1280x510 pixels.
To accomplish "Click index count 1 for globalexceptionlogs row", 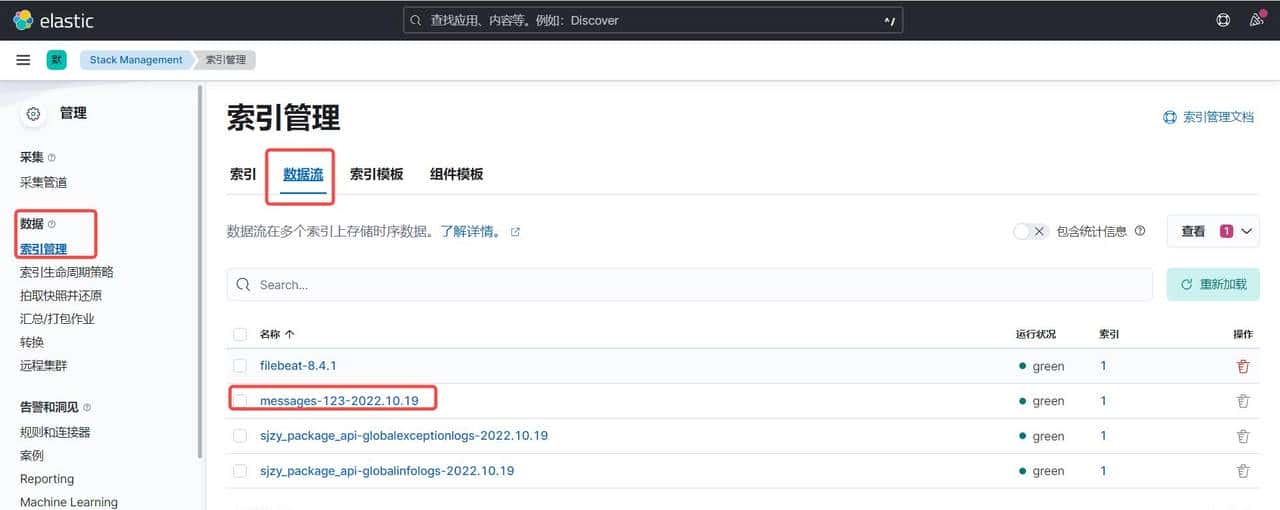I will tap(1103, 436).
